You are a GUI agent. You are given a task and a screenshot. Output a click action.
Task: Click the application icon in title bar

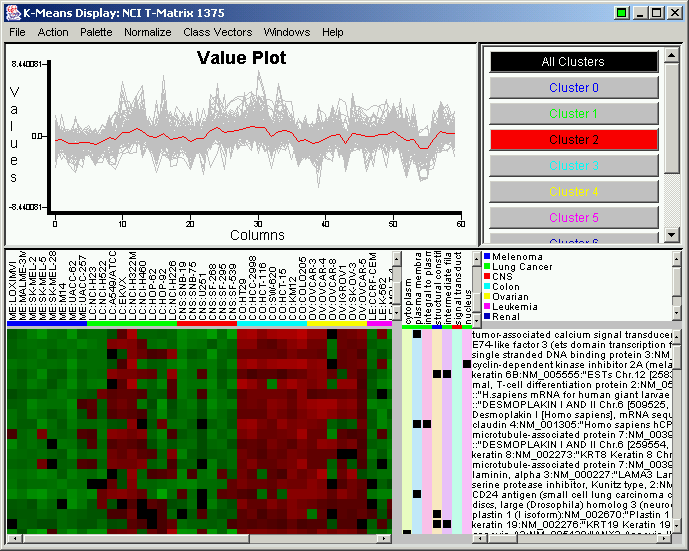(12, 13)
